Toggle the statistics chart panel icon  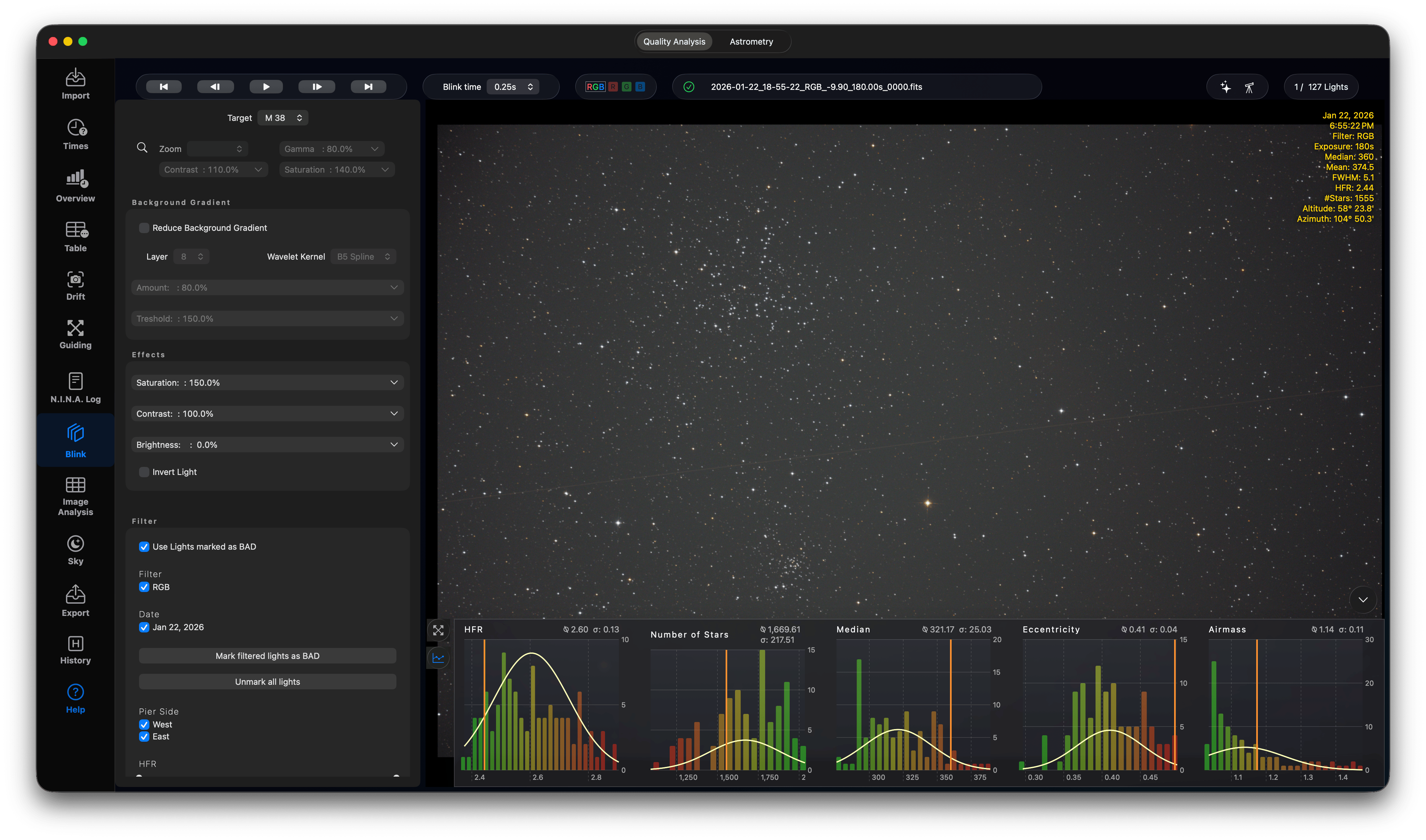(438, 658)
